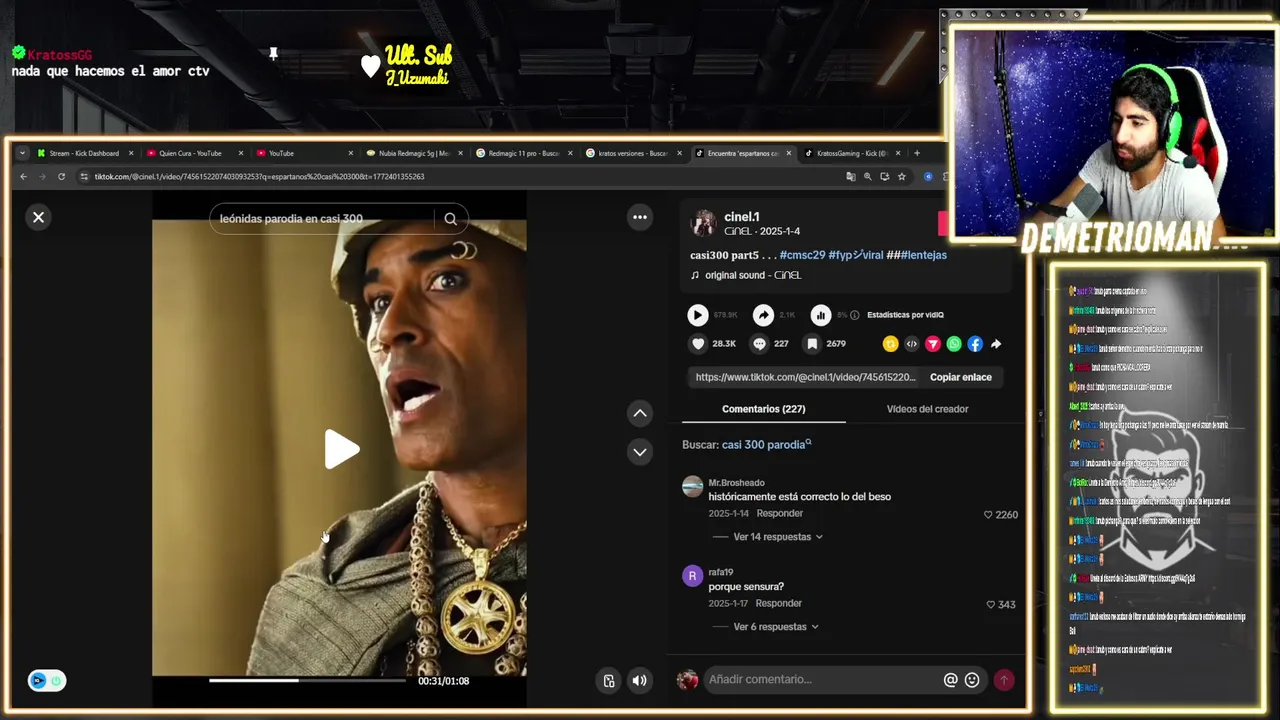This screenshot has width=1280, height=720.
Task: Switch to the Stream - Kick Dashboard tab
Action: tap(85, 153)
